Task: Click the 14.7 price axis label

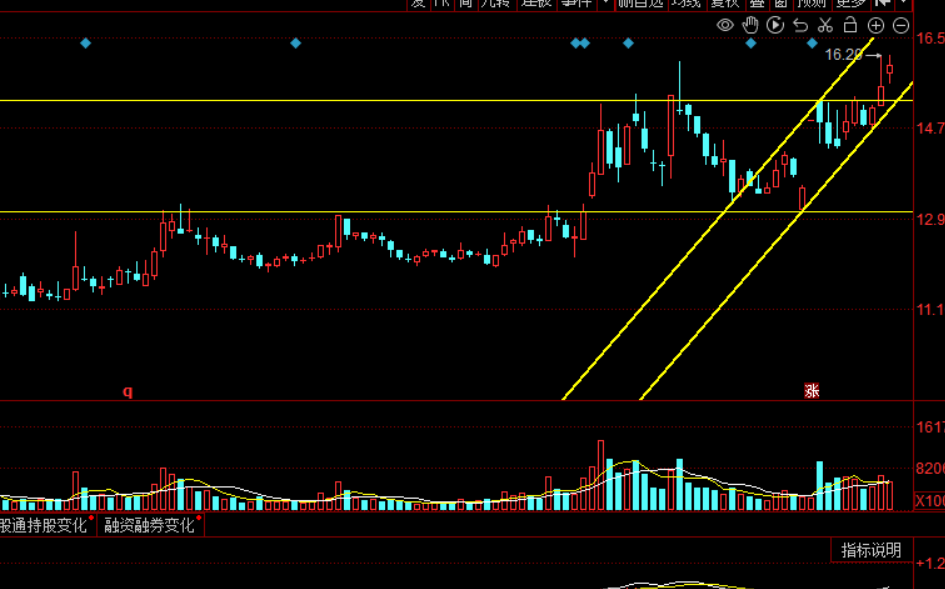Action: click(931, 128)
